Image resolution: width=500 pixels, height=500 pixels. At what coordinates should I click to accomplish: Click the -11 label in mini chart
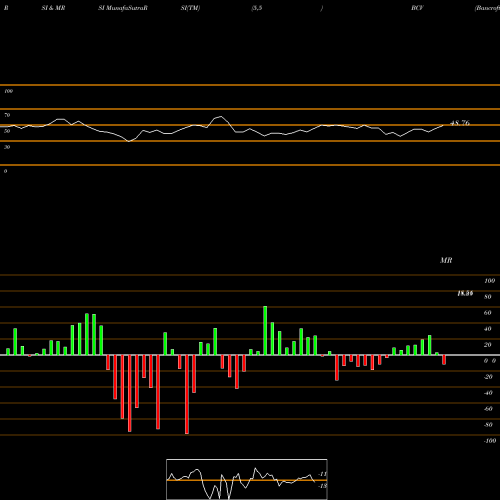pyautogui.click(x=322, y=474)
